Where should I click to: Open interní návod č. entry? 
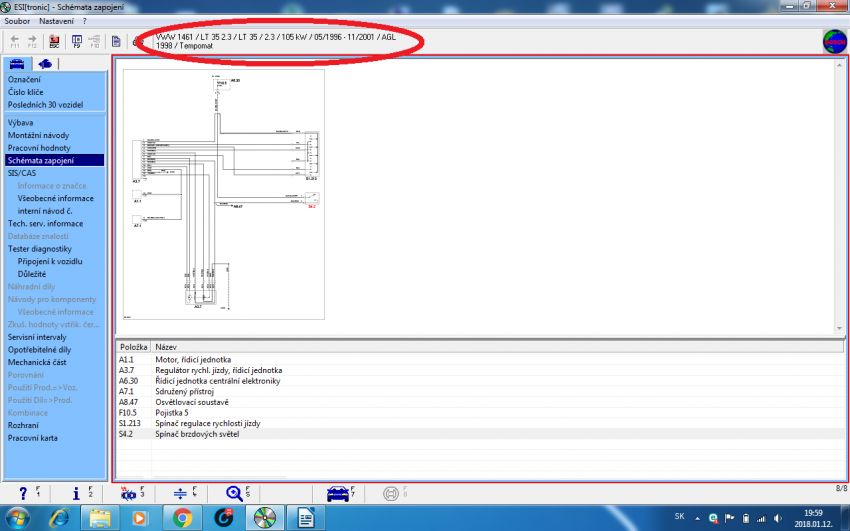(x=44, y=211)
